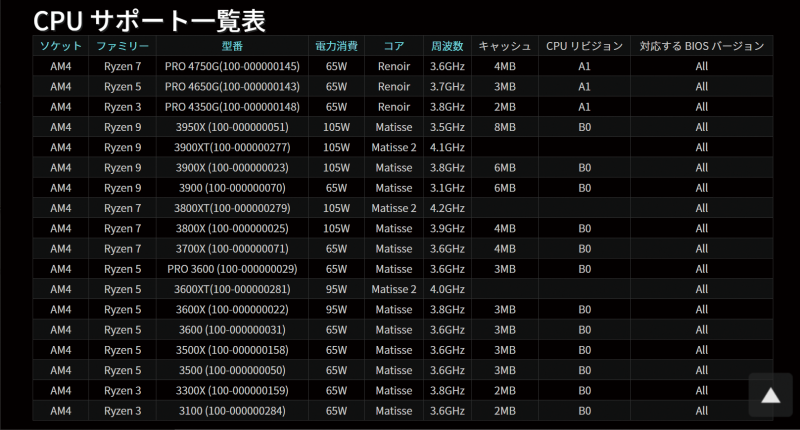Image resolution: width=800 pixels, height=430 pixels.
Task: Click 105W in the 3950X row
Action: (x=336, y=127)
